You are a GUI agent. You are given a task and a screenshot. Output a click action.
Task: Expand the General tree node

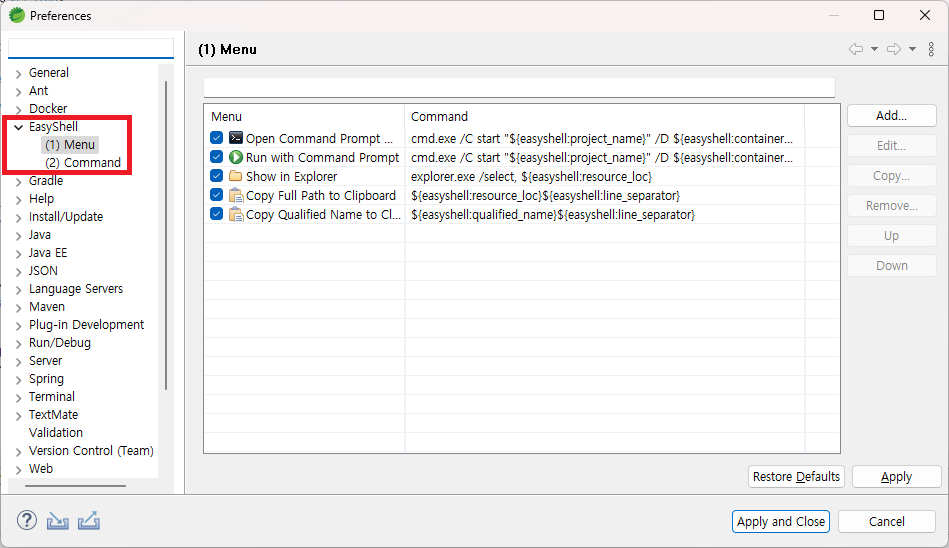pyautogui.click(x=18, y=74)
